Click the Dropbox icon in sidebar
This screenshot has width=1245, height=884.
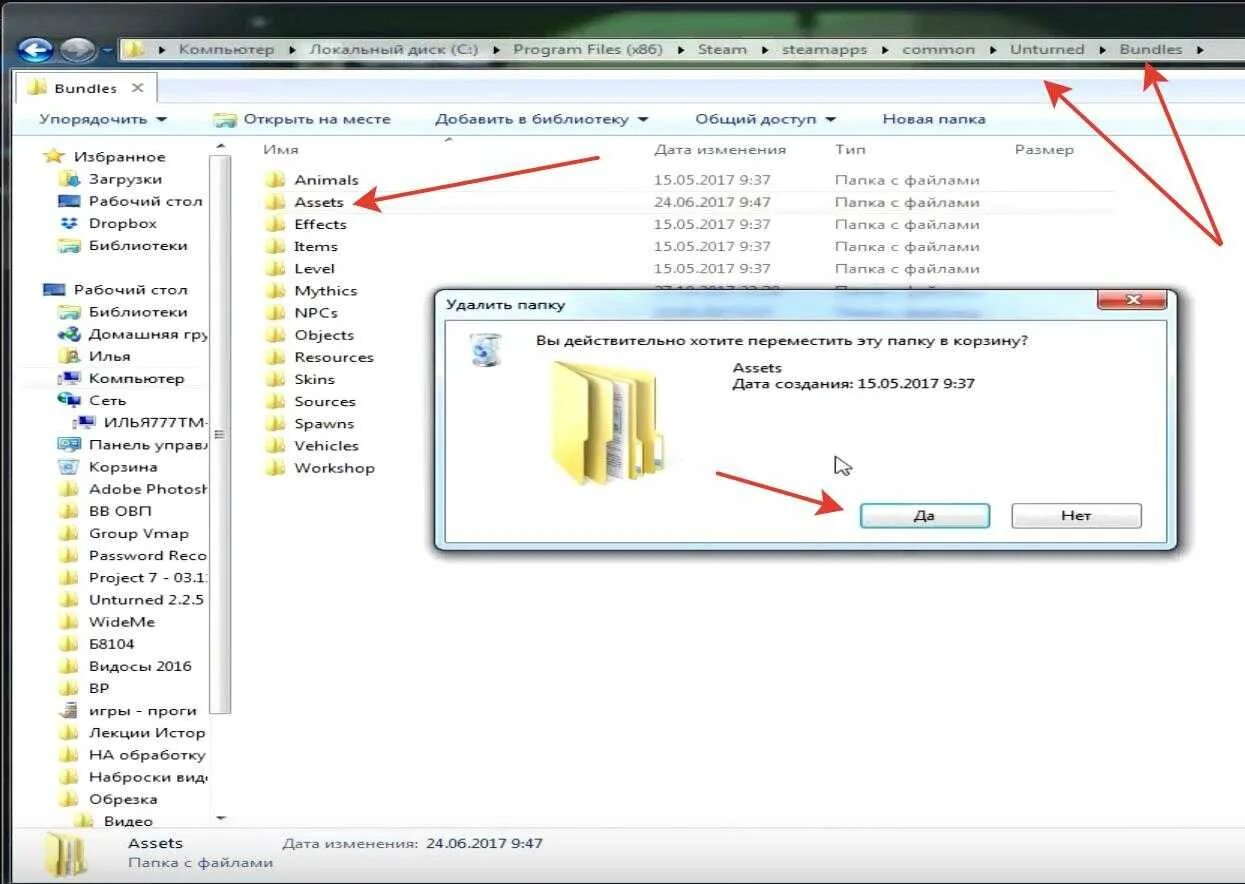point(69,223)
